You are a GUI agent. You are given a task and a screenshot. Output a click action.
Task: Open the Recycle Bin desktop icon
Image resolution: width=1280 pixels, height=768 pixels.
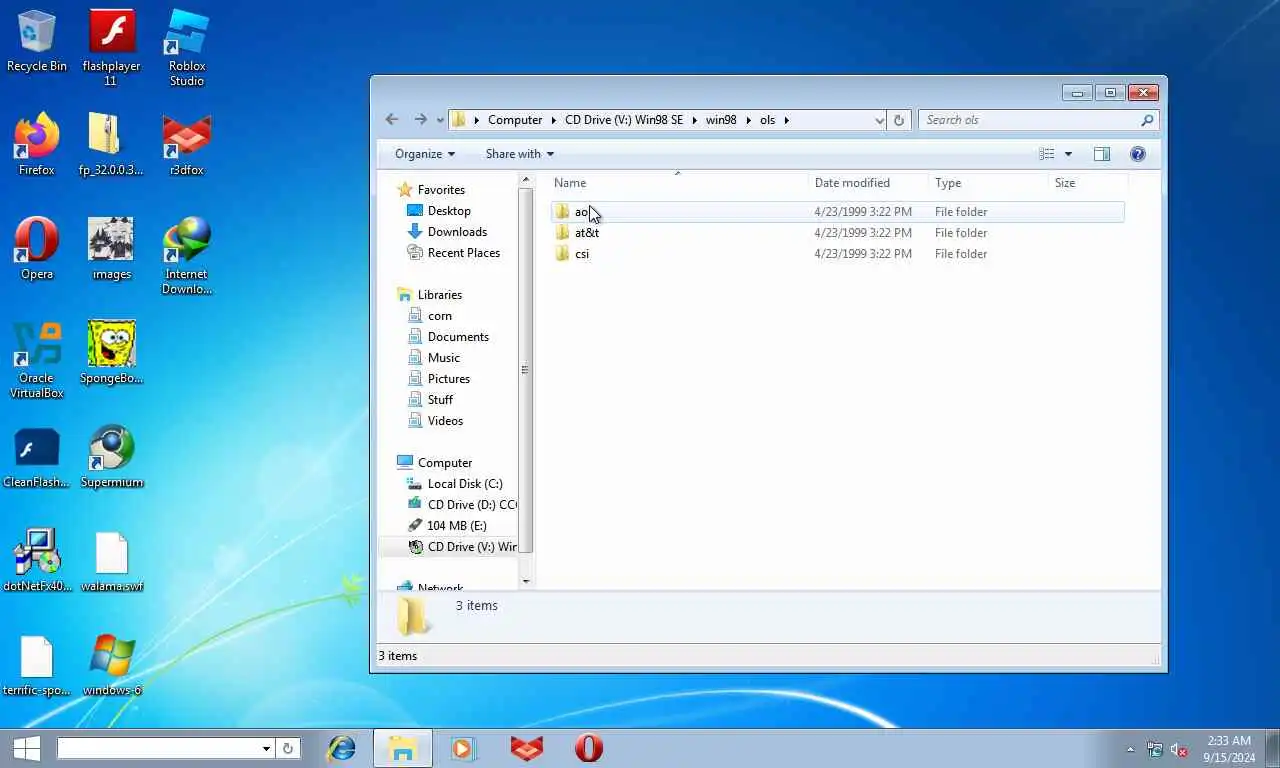pyautogui.click(x=37, y=42)
